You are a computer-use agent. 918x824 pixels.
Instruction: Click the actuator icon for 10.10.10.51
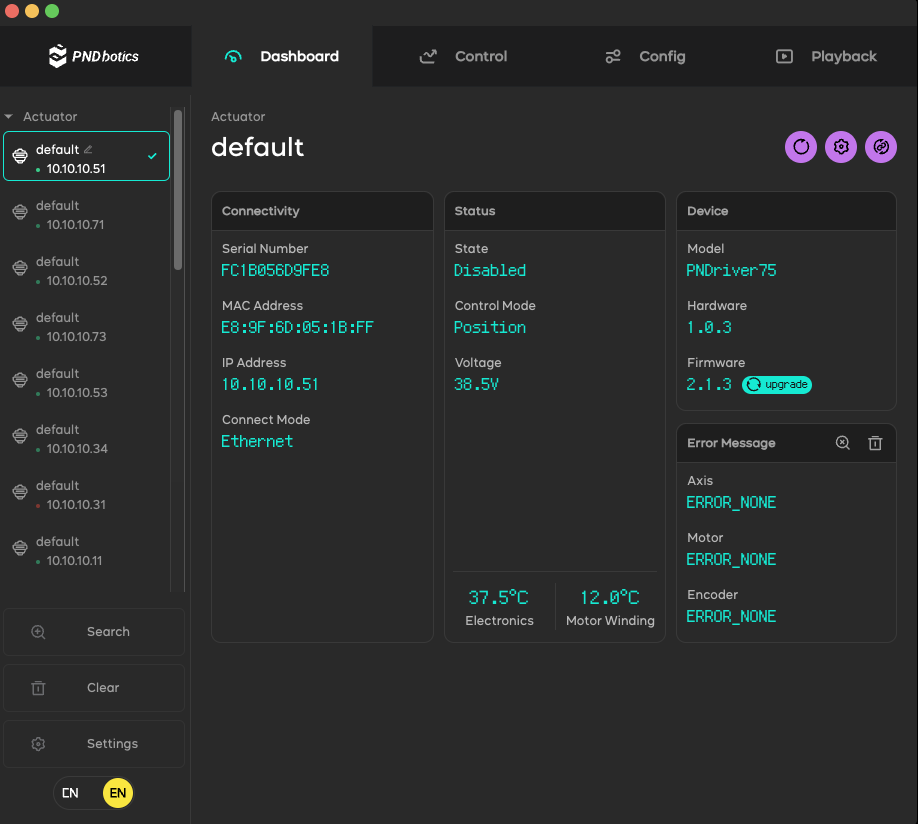click(x=20, y=156)
